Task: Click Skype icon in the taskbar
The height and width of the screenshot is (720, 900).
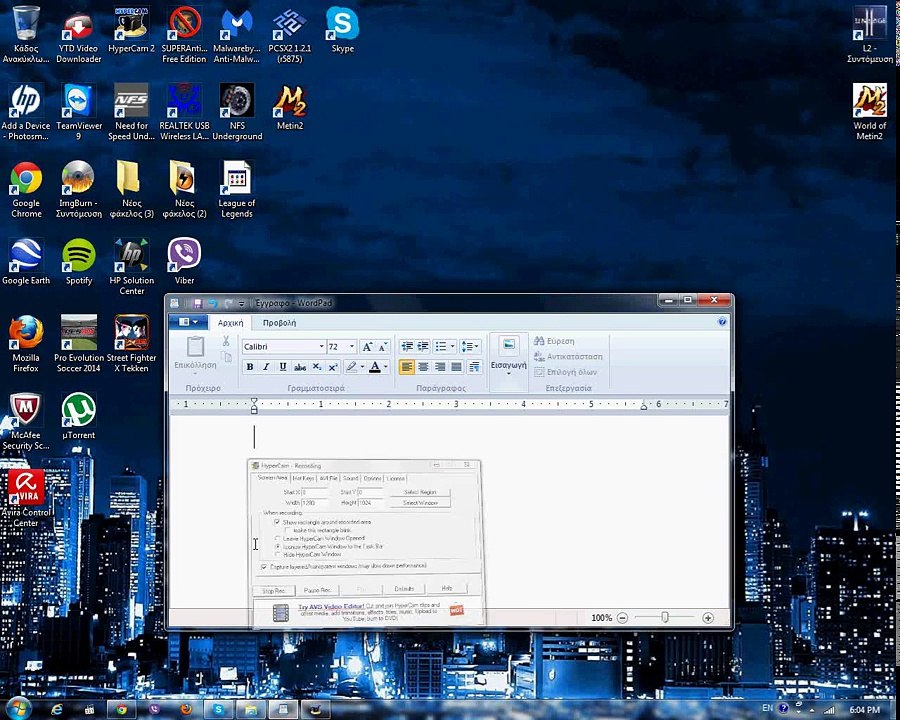Action: pos(219,710)
